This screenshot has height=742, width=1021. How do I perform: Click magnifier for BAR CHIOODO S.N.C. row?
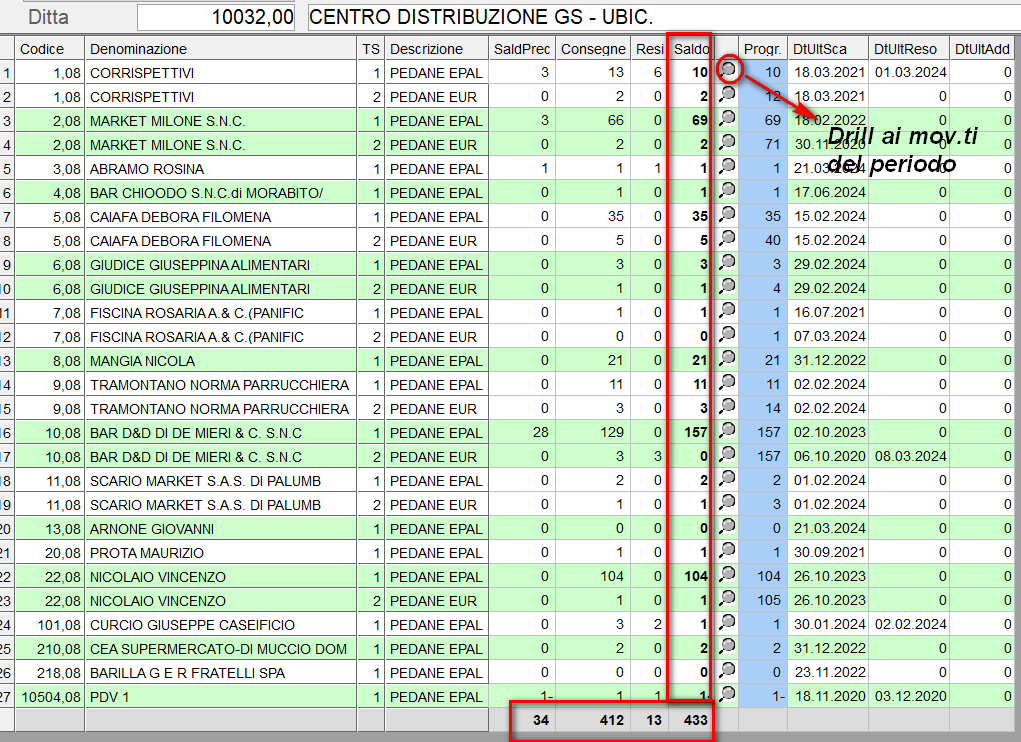(727, 192)
